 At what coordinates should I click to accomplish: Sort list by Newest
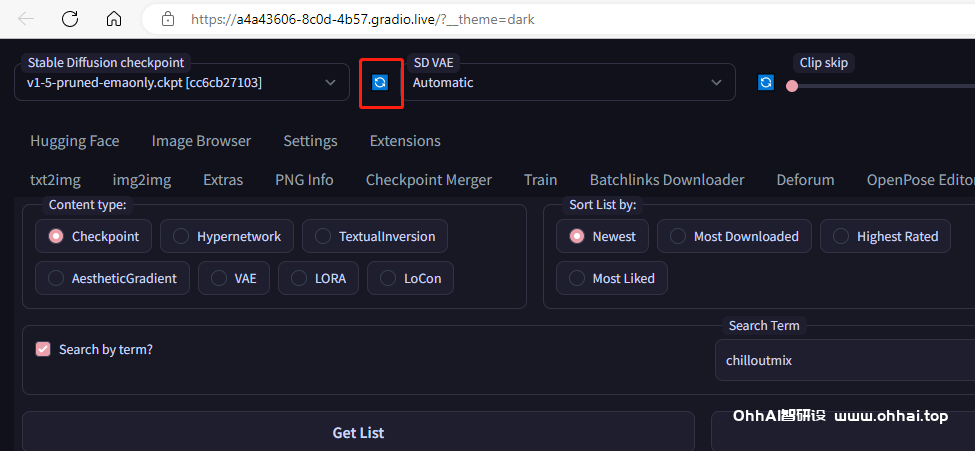602,236
